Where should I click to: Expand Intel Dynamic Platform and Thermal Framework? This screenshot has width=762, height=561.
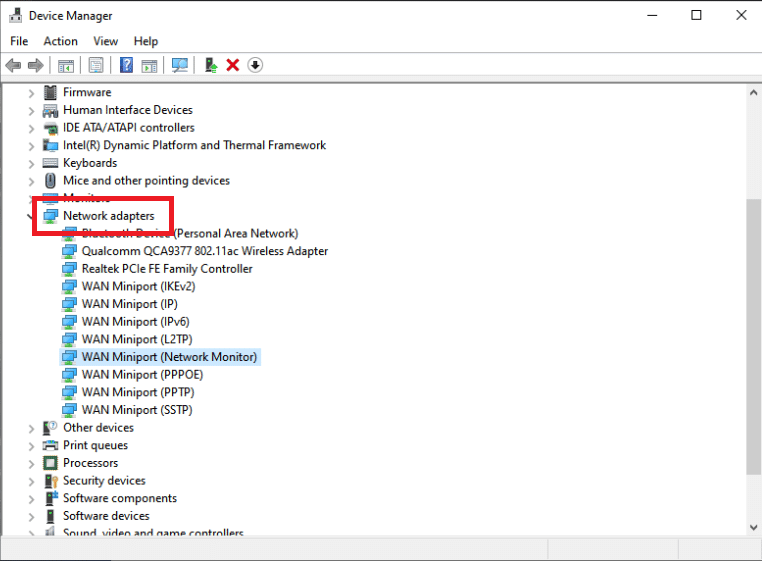coord(31,146)
